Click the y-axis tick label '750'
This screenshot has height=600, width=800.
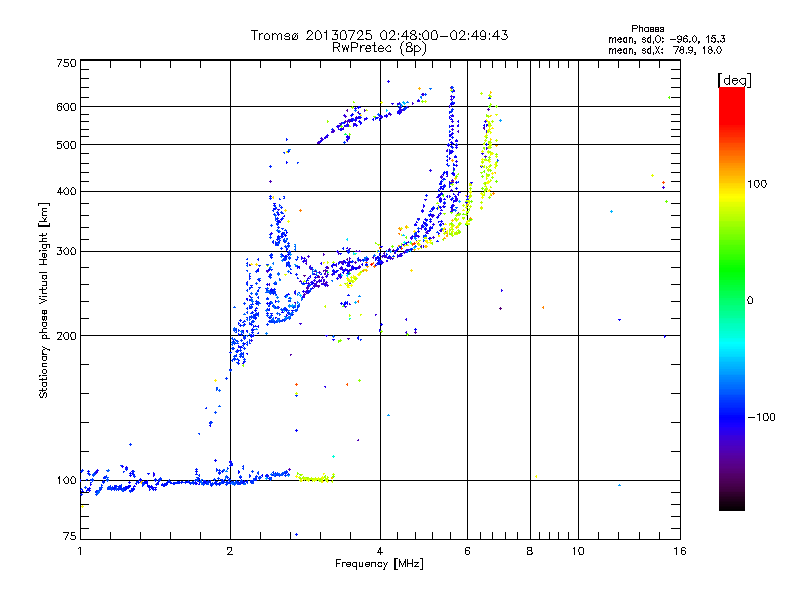66,63
